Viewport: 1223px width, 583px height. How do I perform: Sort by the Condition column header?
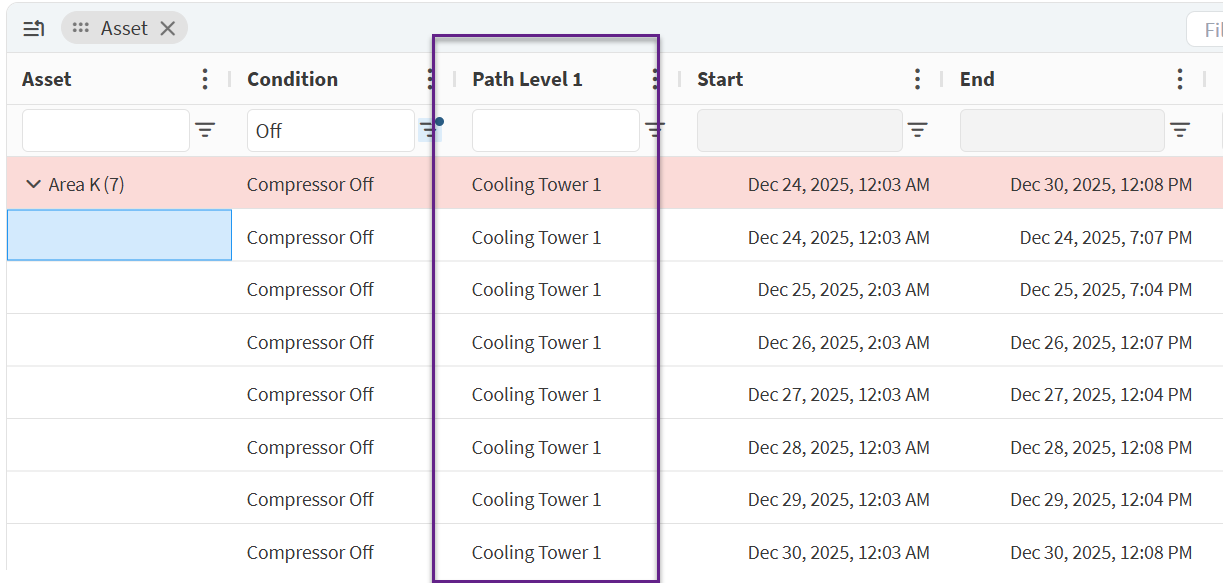click(x=292, y=79)
